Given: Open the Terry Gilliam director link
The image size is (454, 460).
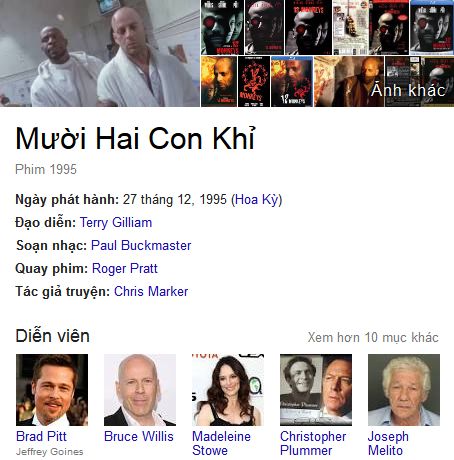Looking at the screenshot, I should [x=116, y=223].
